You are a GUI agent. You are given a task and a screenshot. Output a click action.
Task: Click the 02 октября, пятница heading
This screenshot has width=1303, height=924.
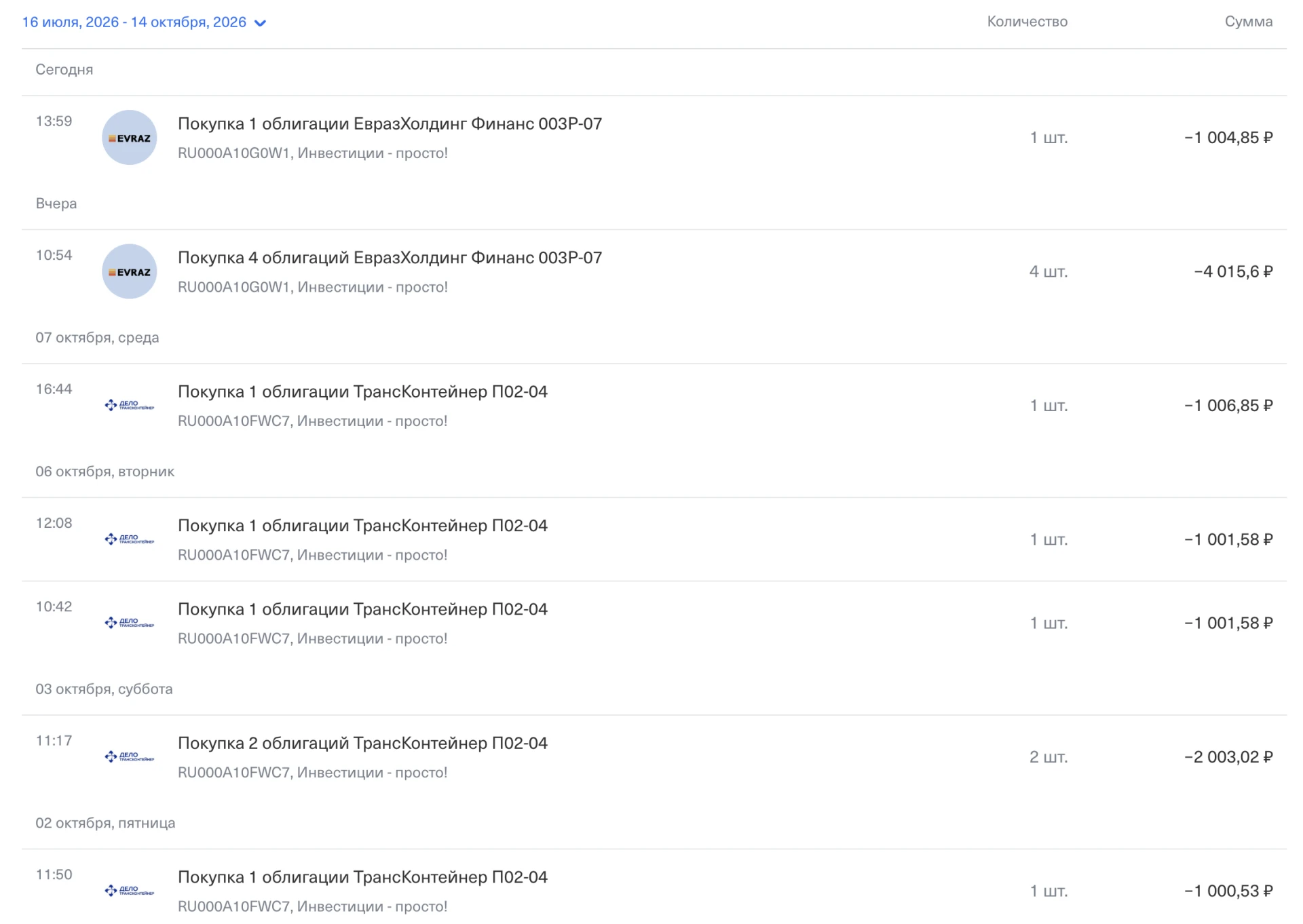(105, 823)
